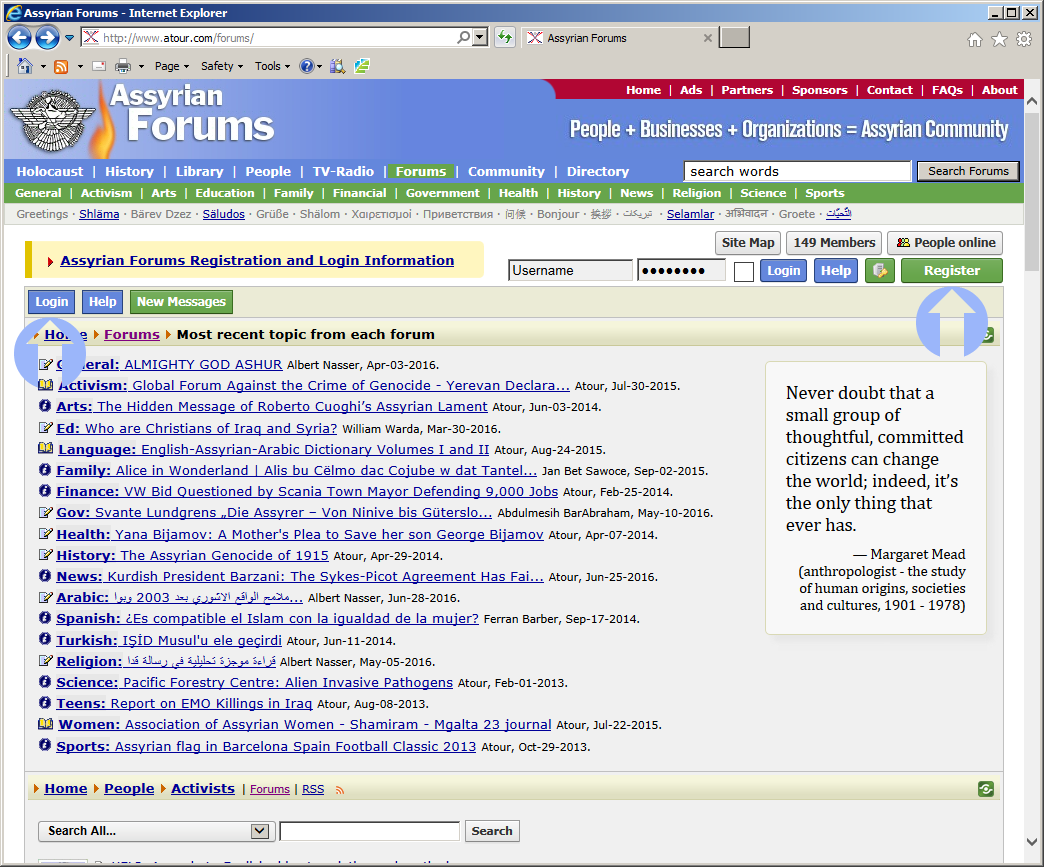Click the bottom search text field
The width and height of the screenshot is (1044, 867).
tap(370, 831)
